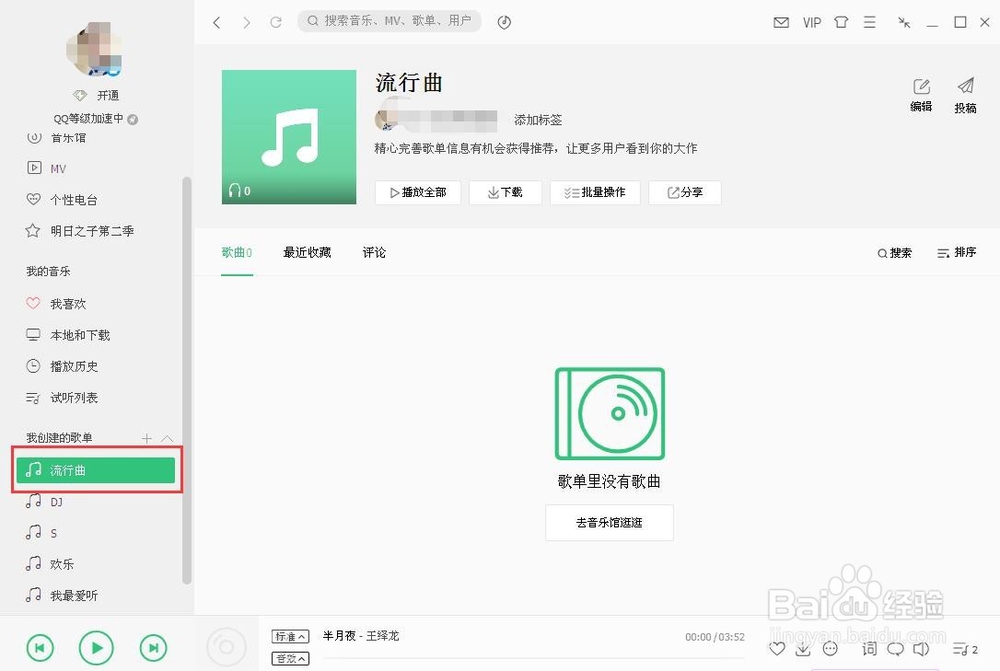Click 播放全部 play all button
Viewport: 1000px width, 671px height.
tap(418, 193)
